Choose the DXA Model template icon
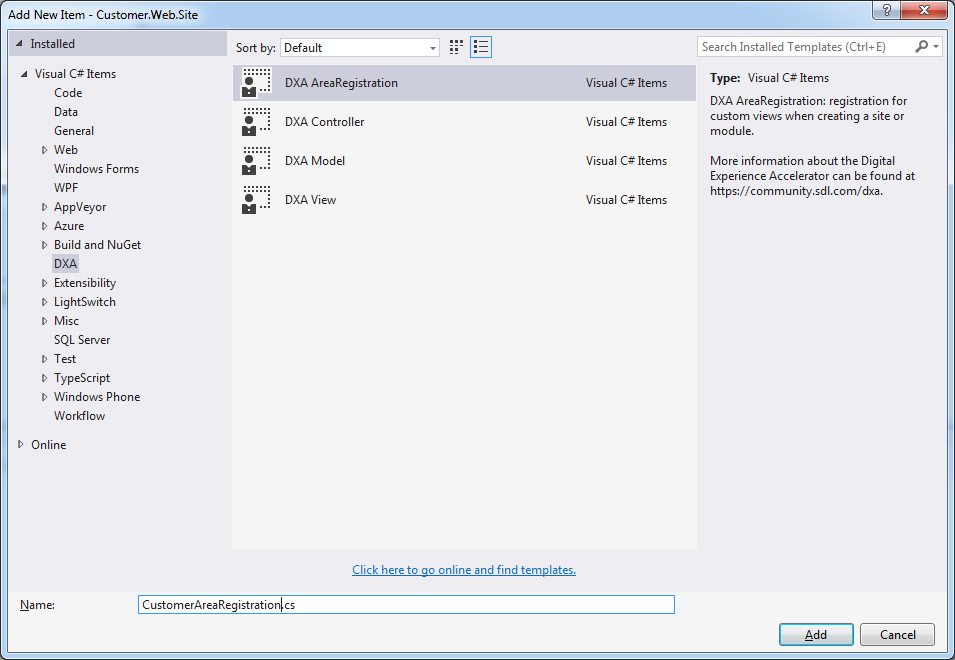Image resolution: width=955 pixels, height=660 pixels. 256,161
